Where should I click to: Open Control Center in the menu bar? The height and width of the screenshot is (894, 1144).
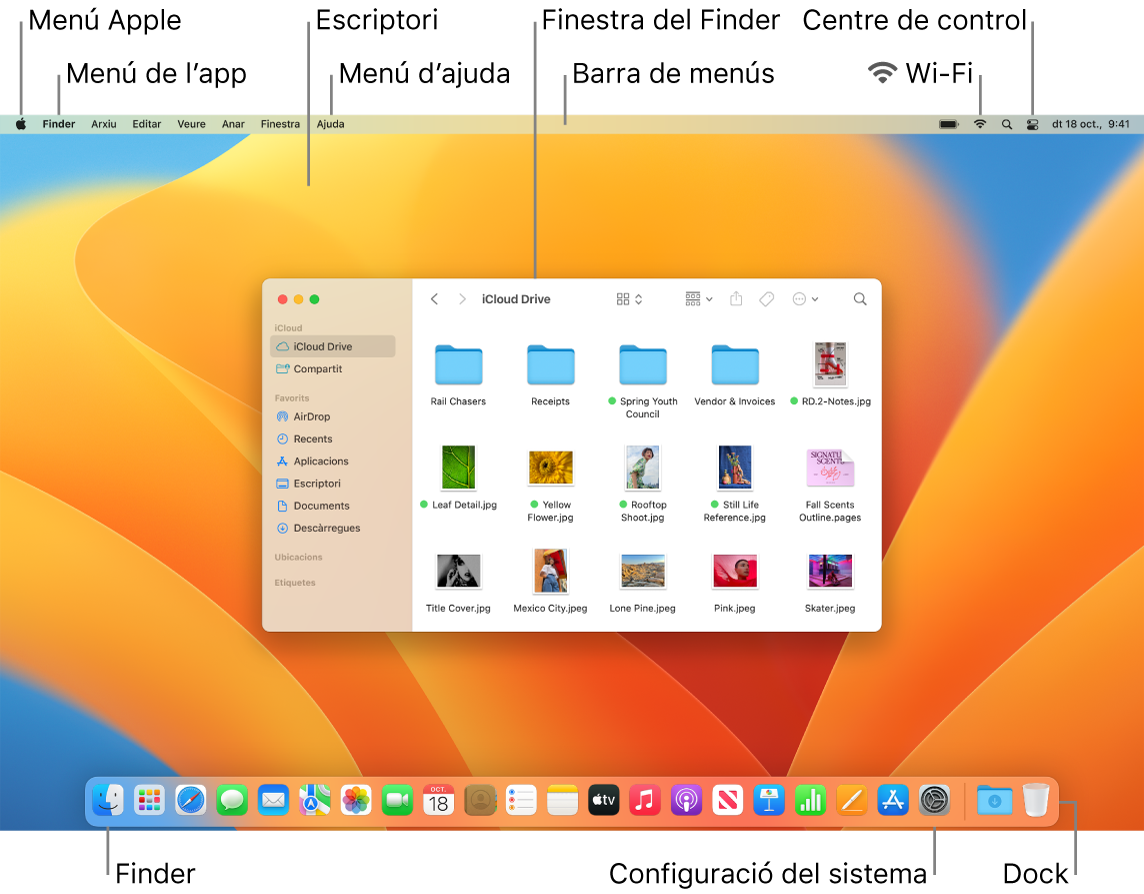1032,124
